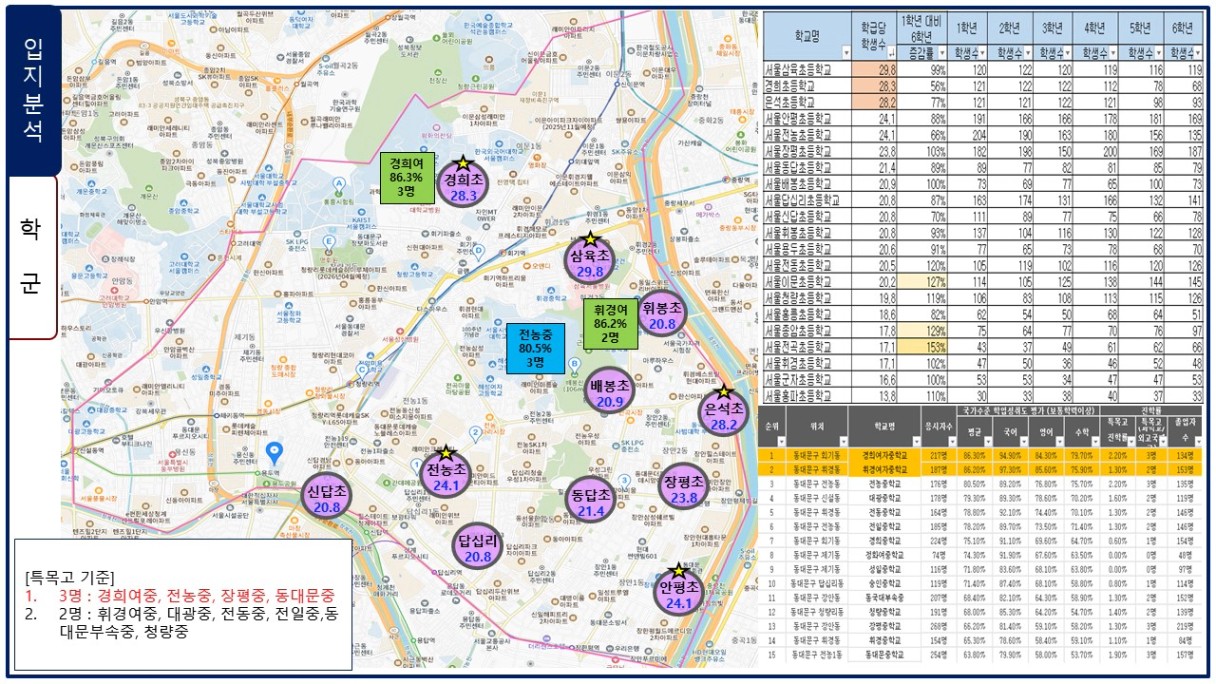Open the 학급당 학생수 sort dropdown
This screenshot has height=684, width=1216.
click(891, 52)
